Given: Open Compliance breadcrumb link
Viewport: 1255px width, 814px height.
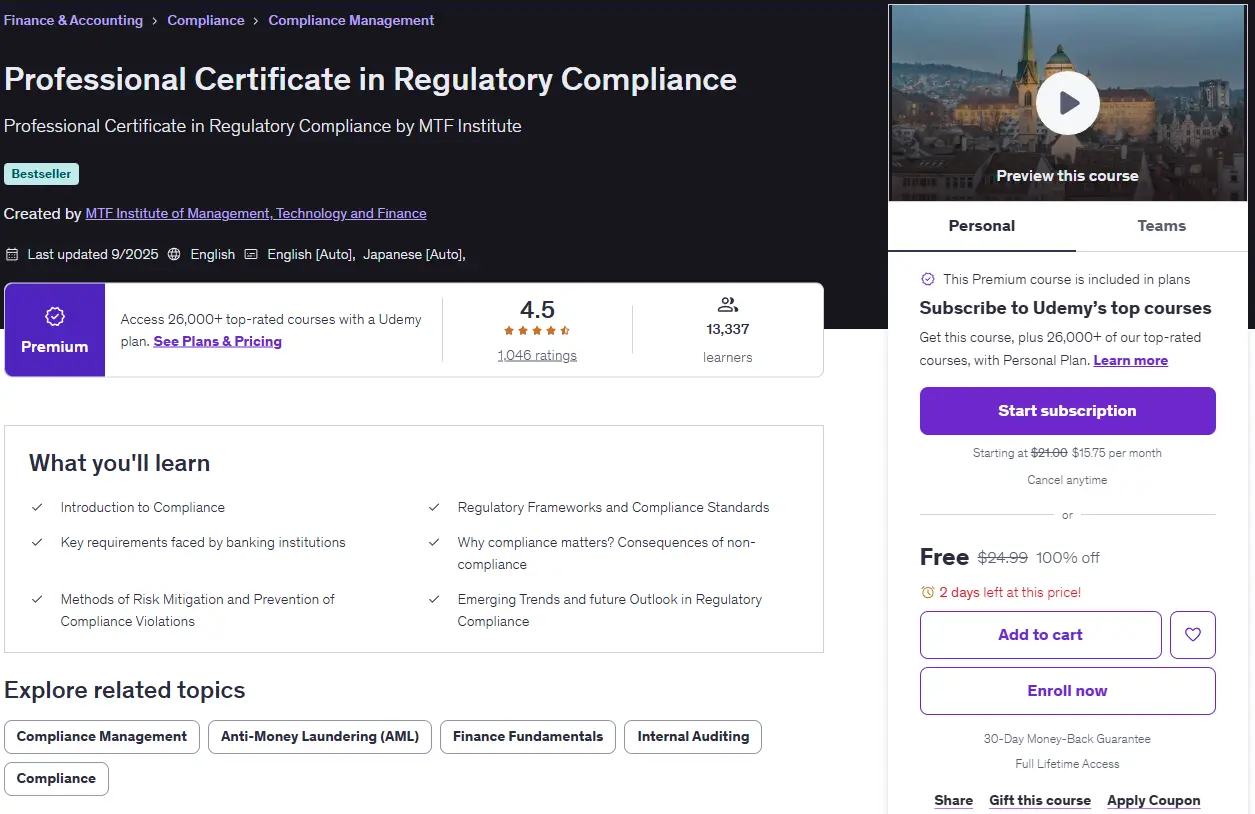Looking at the screenshot, I should tap(206, 20).
